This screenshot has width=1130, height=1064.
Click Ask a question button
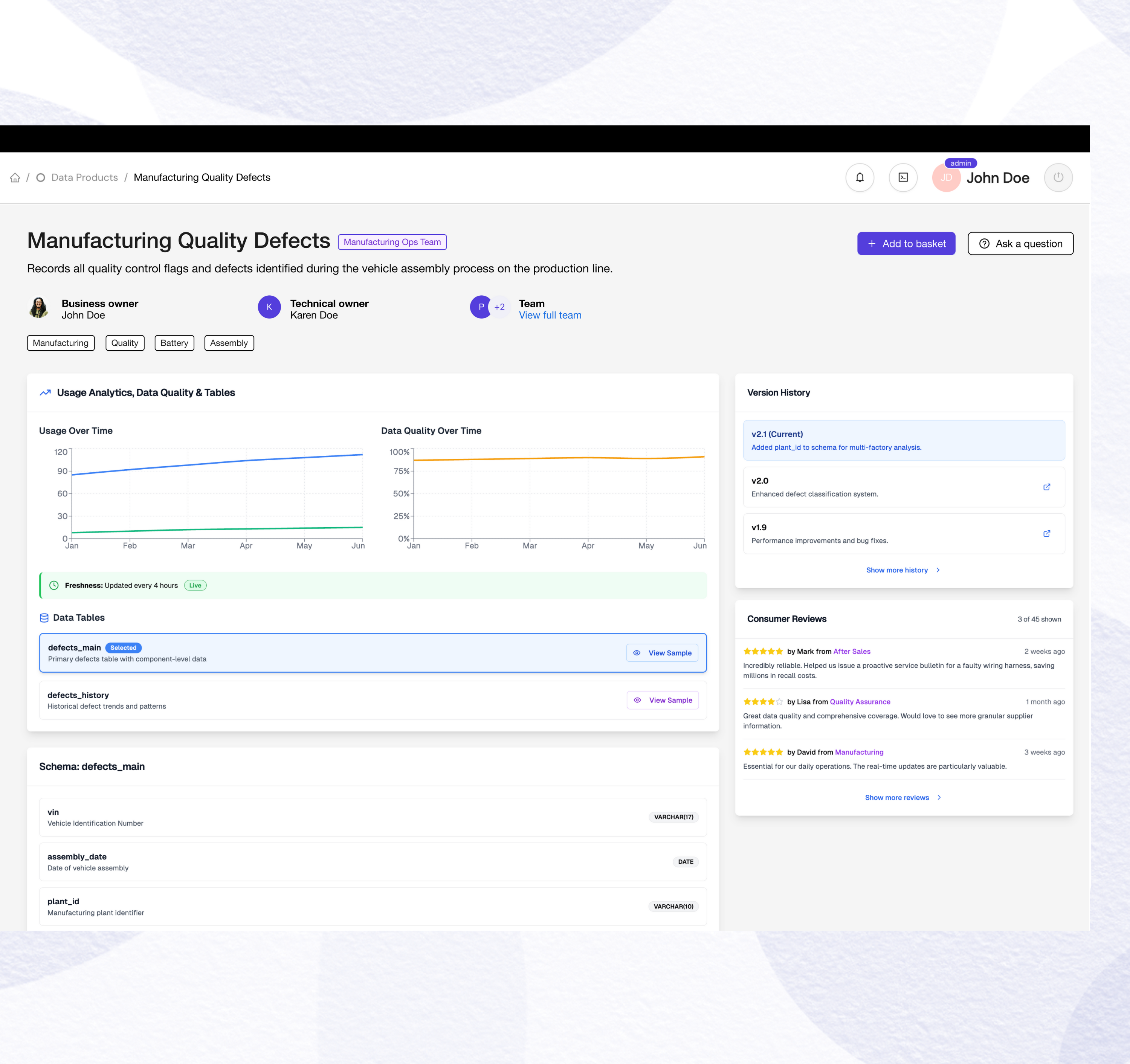(x=1020, y=244)
